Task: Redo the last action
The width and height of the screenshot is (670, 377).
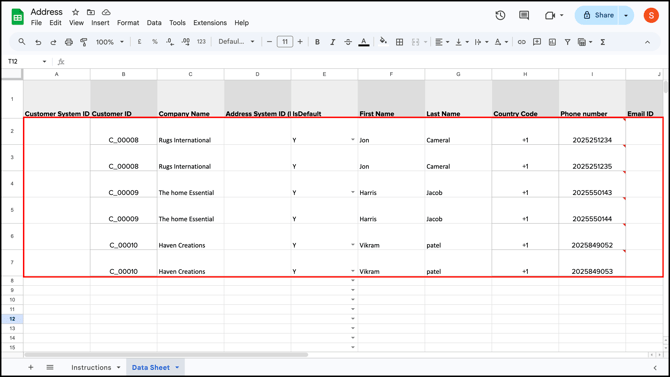Action: coord(53,42)
